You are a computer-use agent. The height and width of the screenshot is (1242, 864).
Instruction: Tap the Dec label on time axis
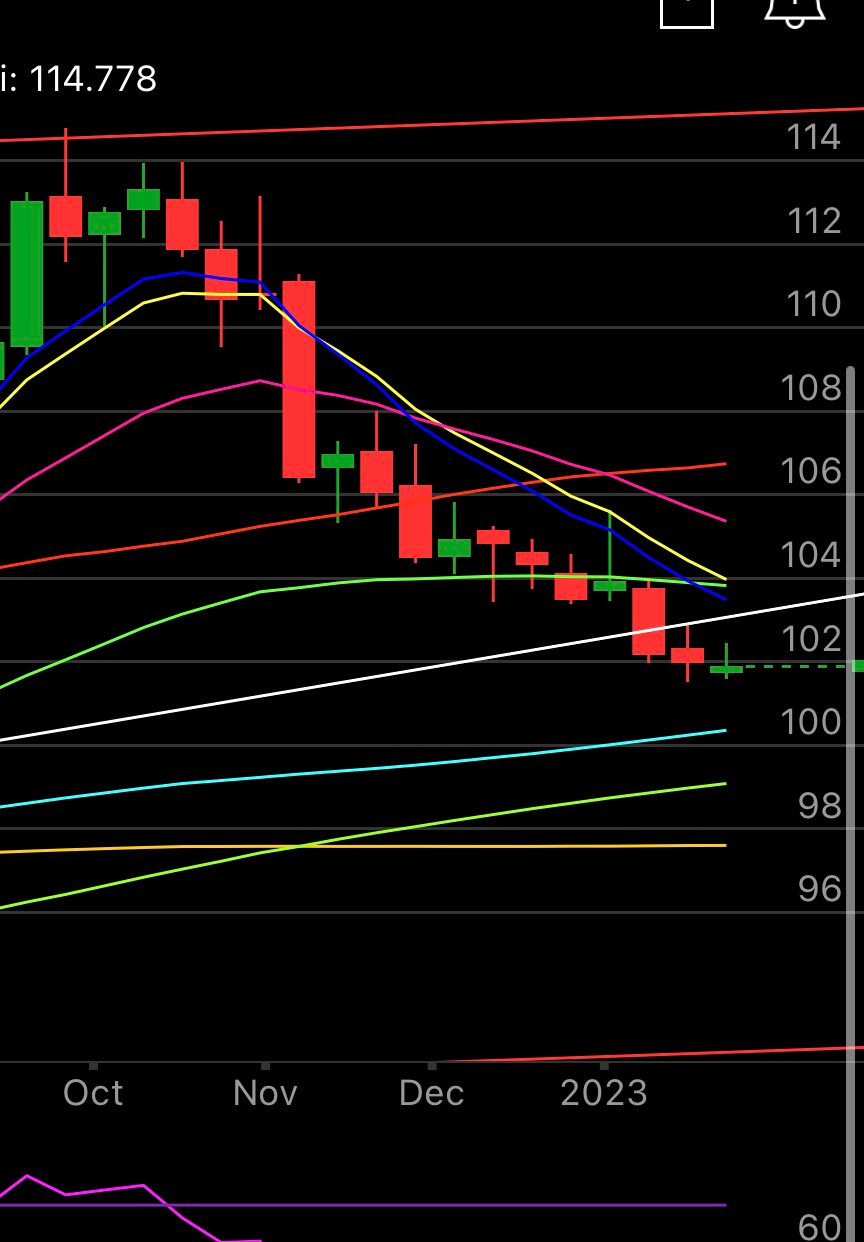pos(432,1093)
